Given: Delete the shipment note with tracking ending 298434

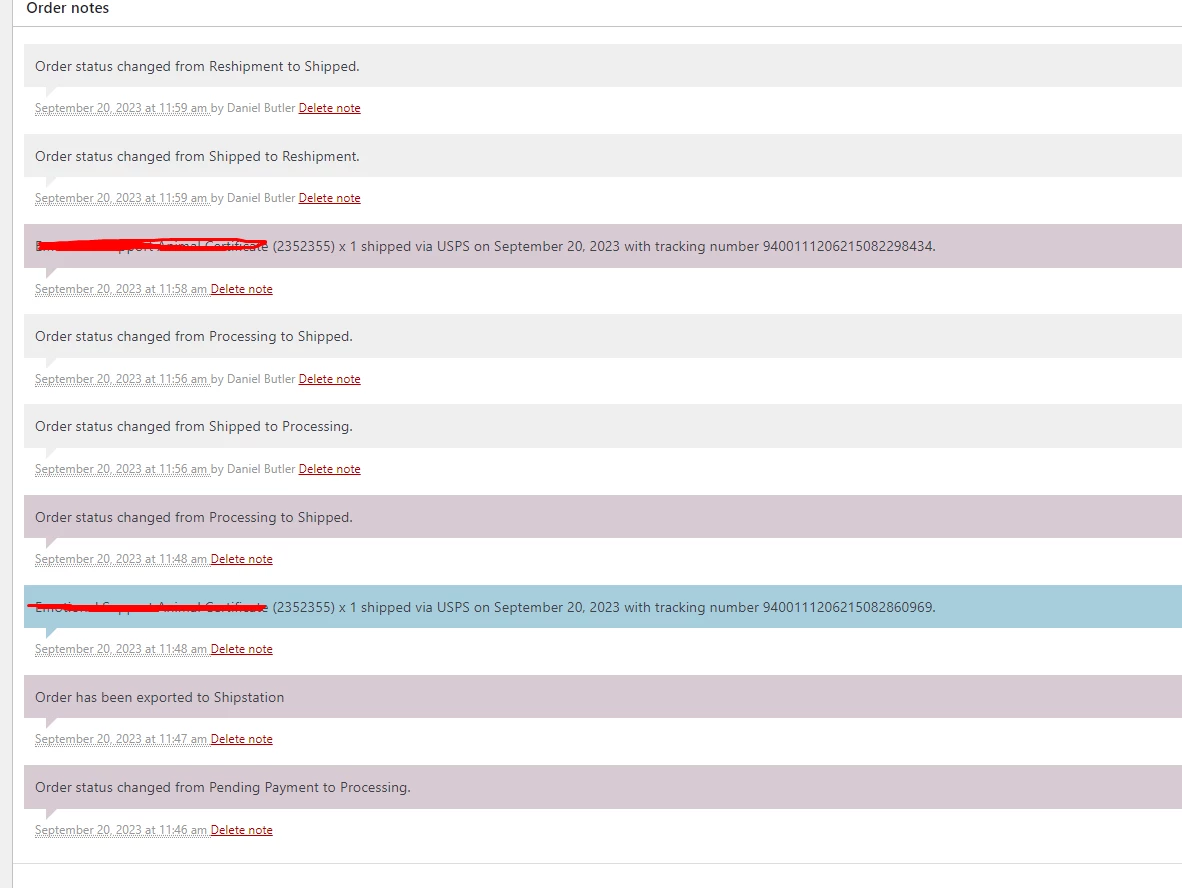Looking at the screenshot, I should point(241,289).
